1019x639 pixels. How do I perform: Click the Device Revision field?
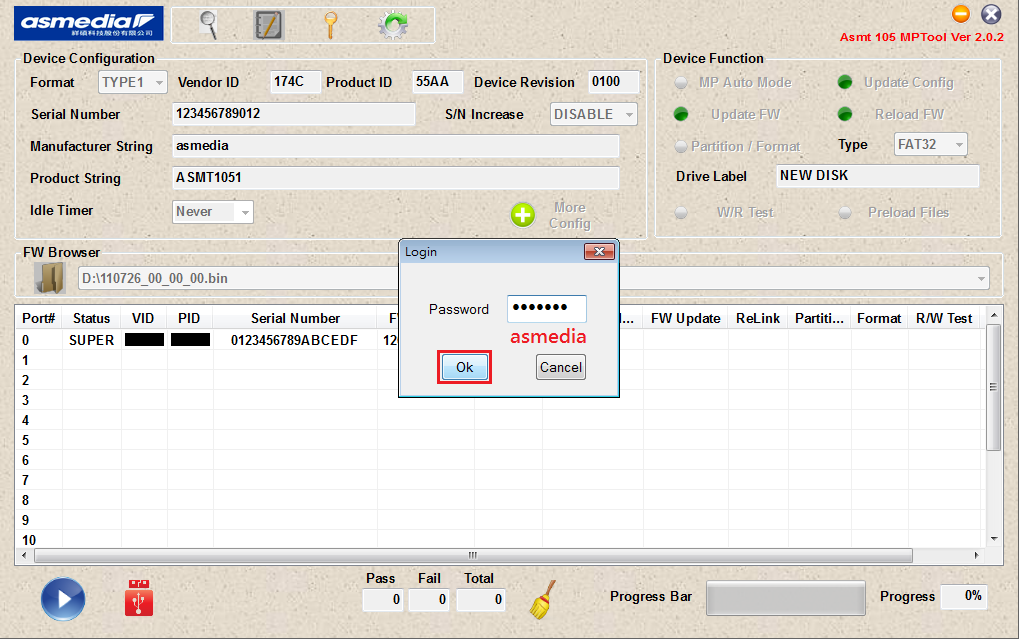point(613,82)
